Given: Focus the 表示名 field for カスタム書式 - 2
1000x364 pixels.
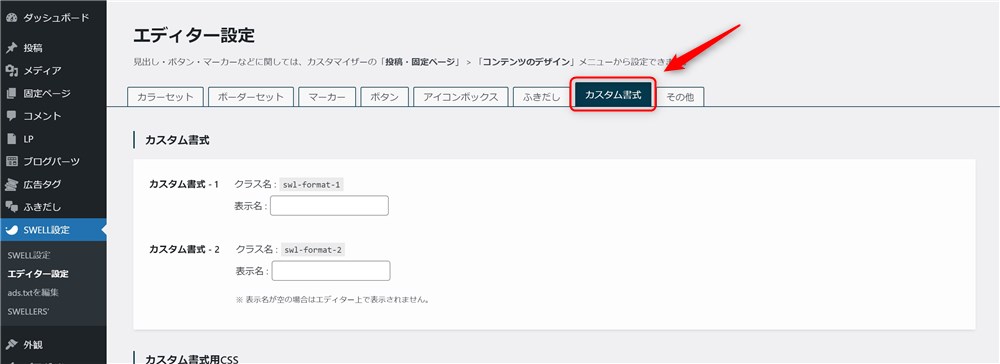Looking at the screenshot, I should point(330,270).
